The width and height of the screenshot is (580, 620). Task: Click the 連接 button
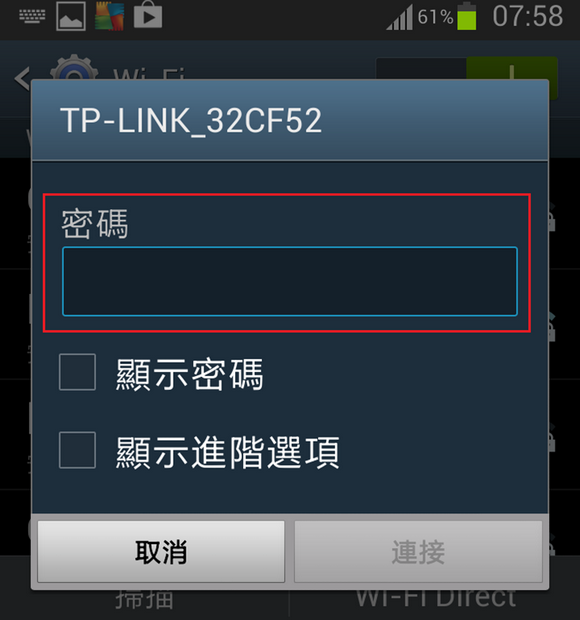[x=418, y=551]
